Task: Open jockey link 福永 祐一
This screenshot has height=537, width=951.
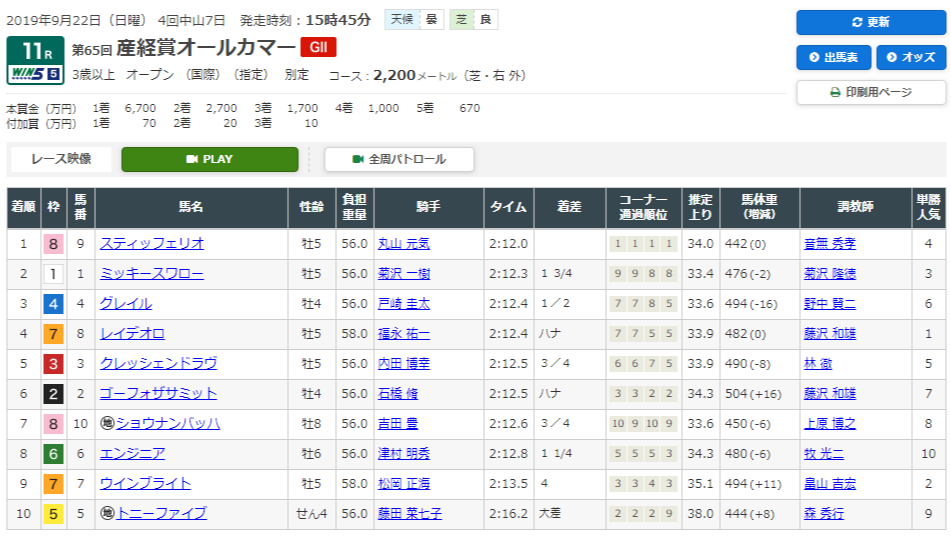Action: pyautogui.click(x=404, y=334)
